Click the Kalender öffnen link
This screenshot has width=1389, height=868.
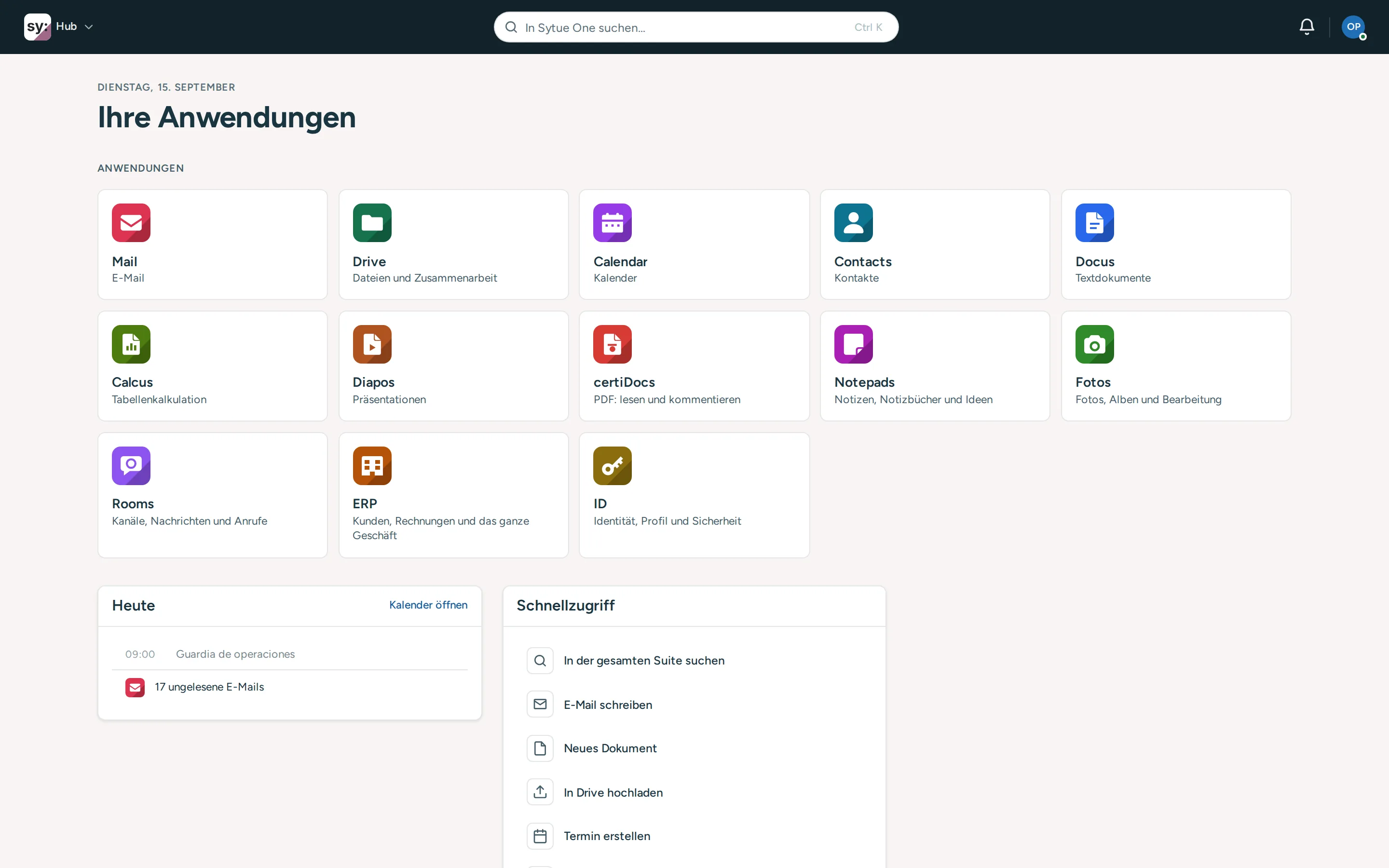pyautogui.click(x=428, y=605)
